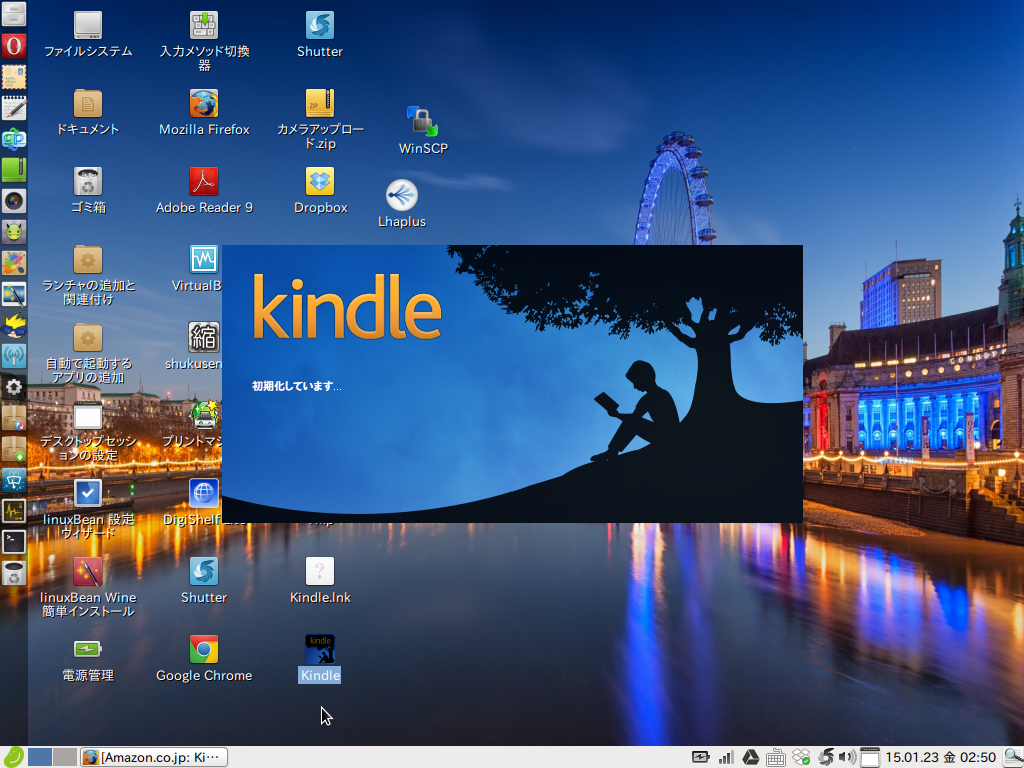Open the ゴミ箱 trash icon

coord(88,182)
